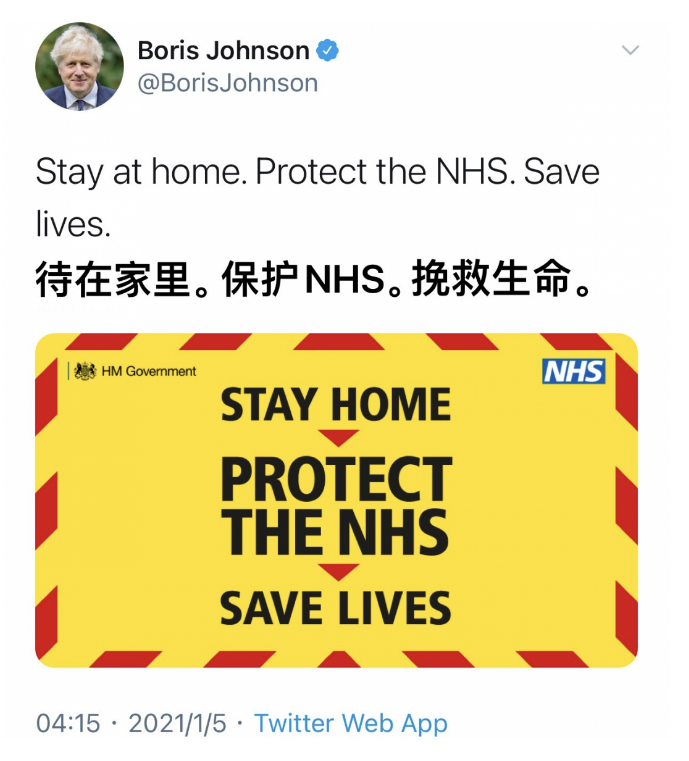
Task: Open the Stay Home poster image
Action: [336, 500]
